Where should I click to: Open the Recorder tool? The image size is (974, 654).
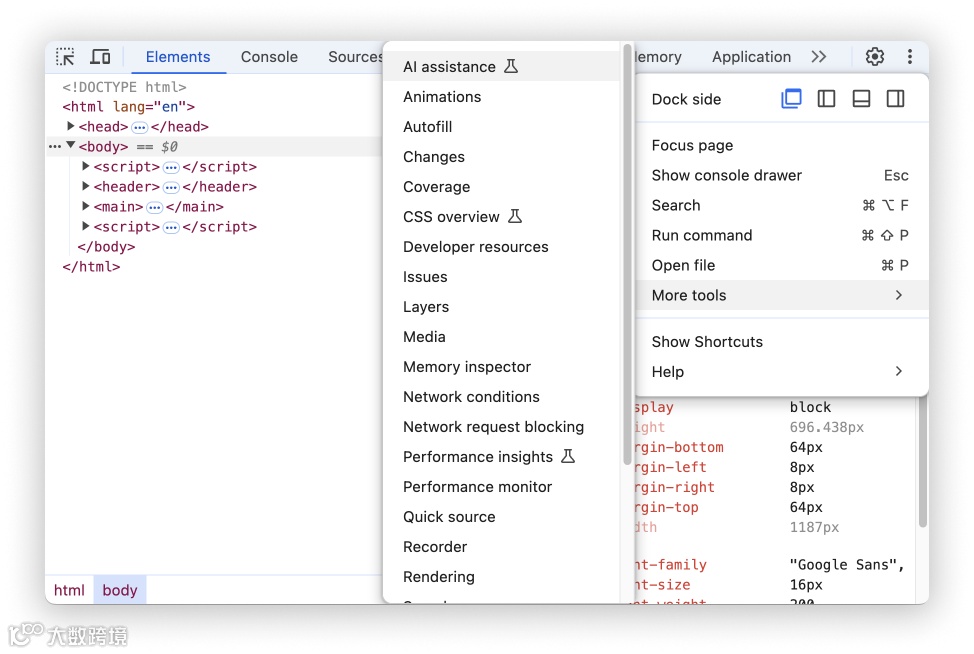(x=502, y=547)
